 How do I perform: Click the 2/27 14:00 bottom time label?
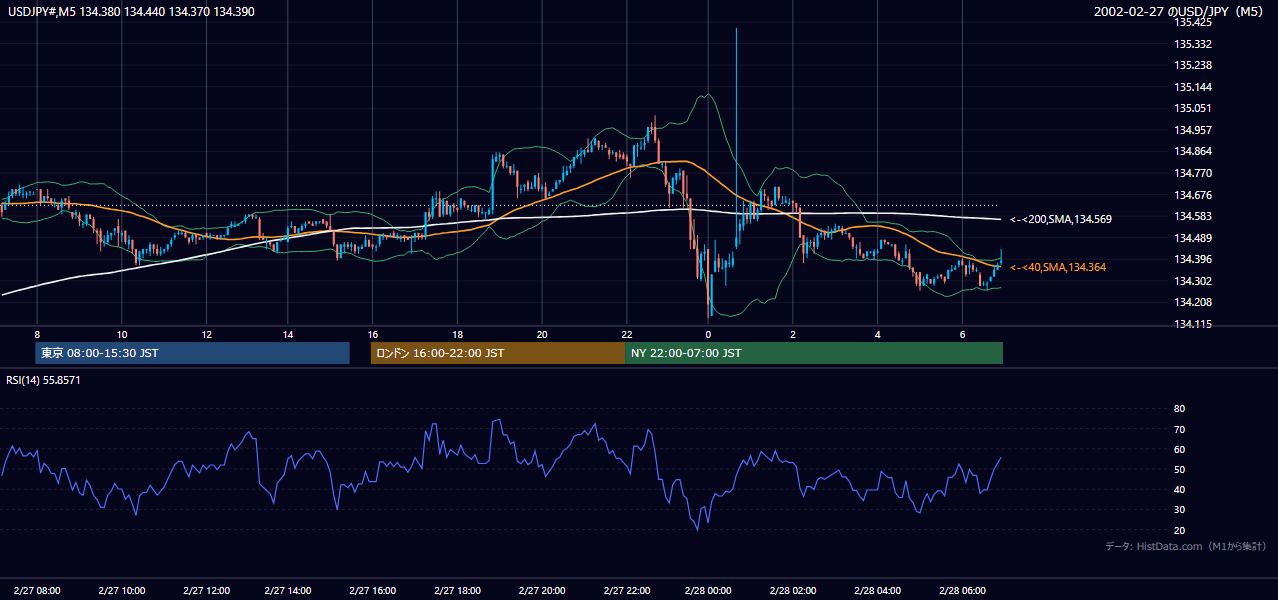289,590
